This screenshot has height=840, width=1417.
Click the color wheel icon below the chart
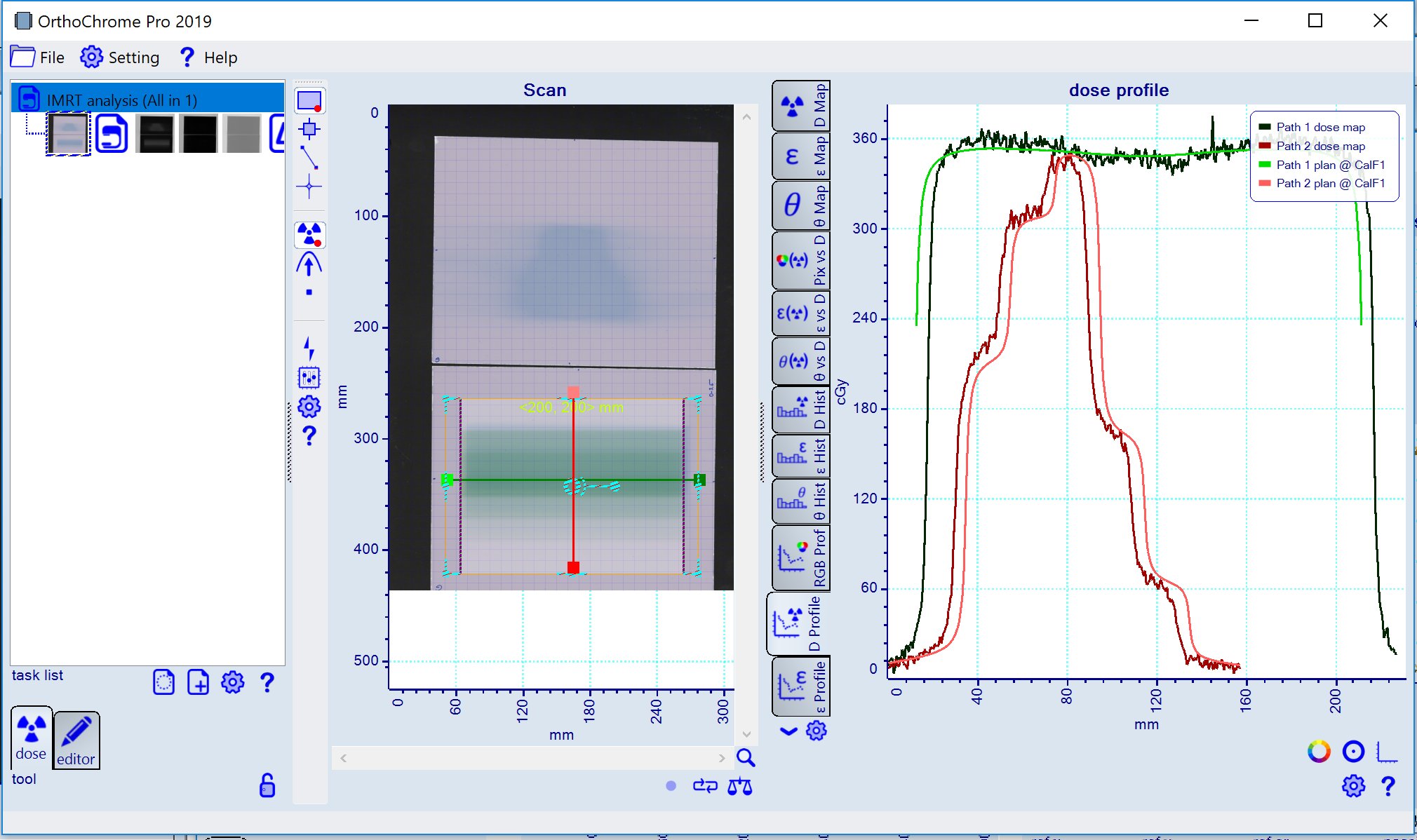(x=1319, y=752)
